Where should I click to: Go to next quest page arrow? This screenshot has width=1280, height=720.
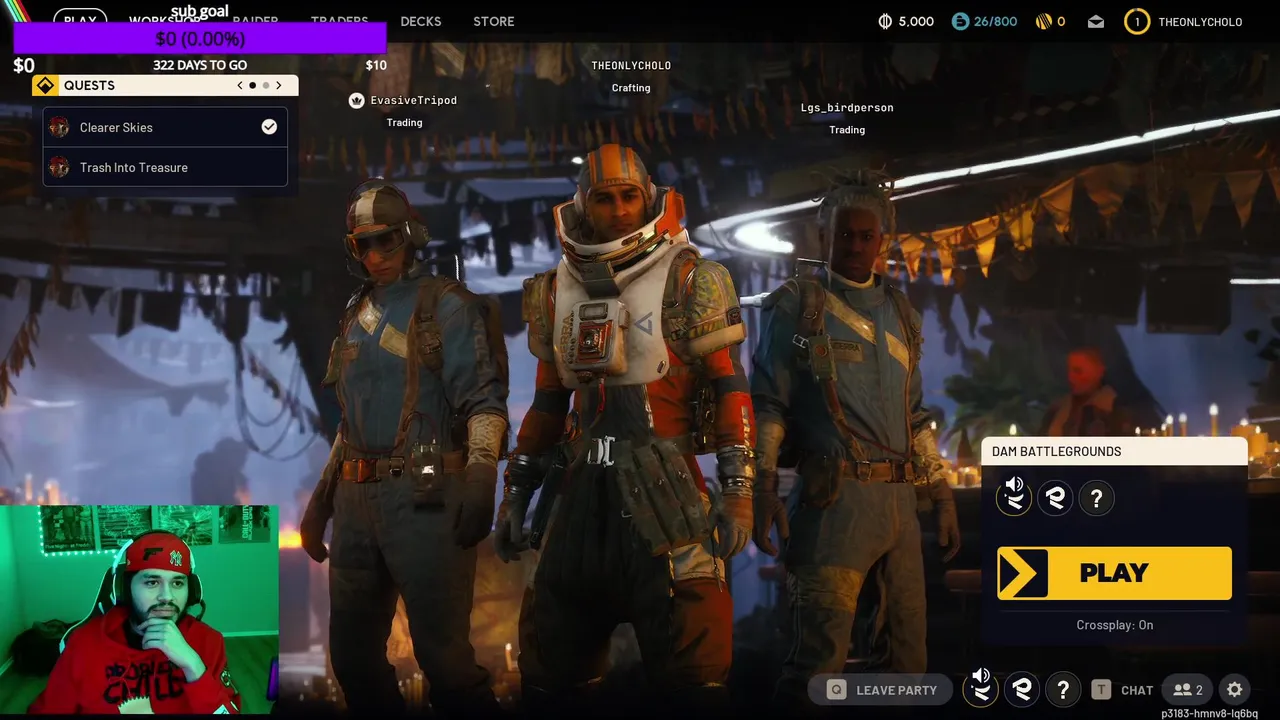click(x=279, y=85)
